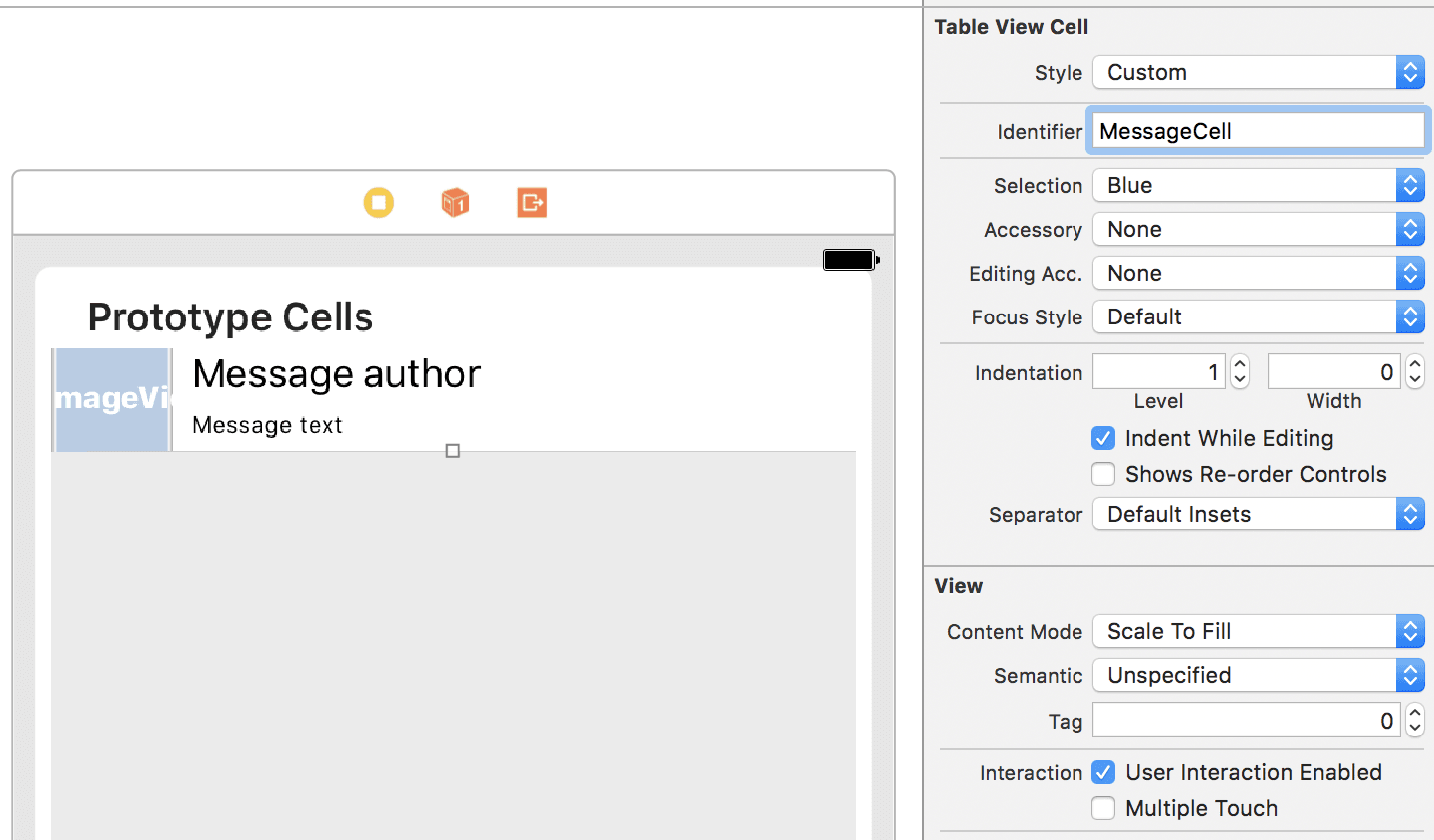Select the Exit icon in the scene dock
The image size is (1434, 840).
coord(531,202)
